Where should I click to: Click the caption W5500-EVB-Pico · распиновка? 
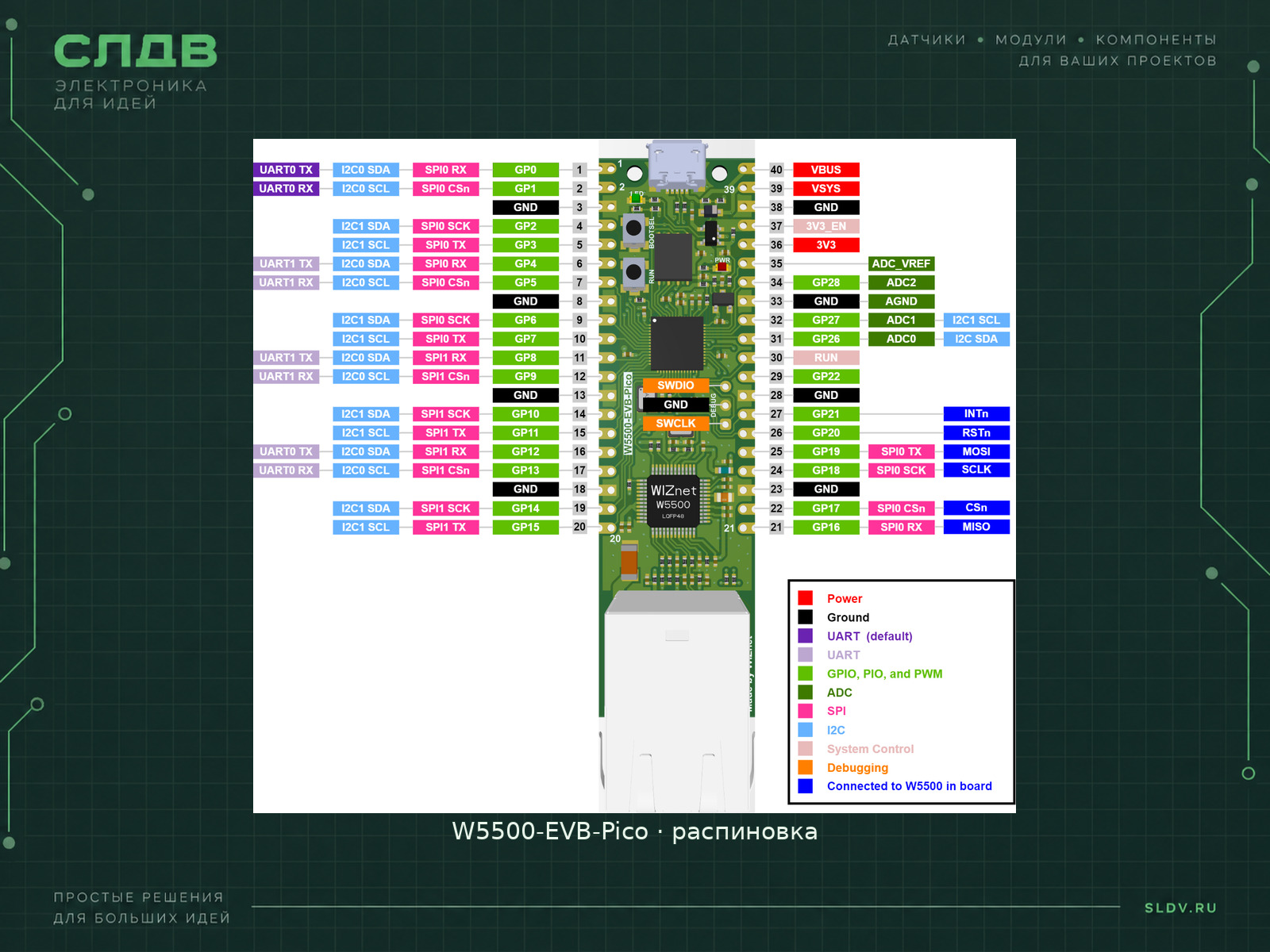pyautogui.click(x=634, y=831)
